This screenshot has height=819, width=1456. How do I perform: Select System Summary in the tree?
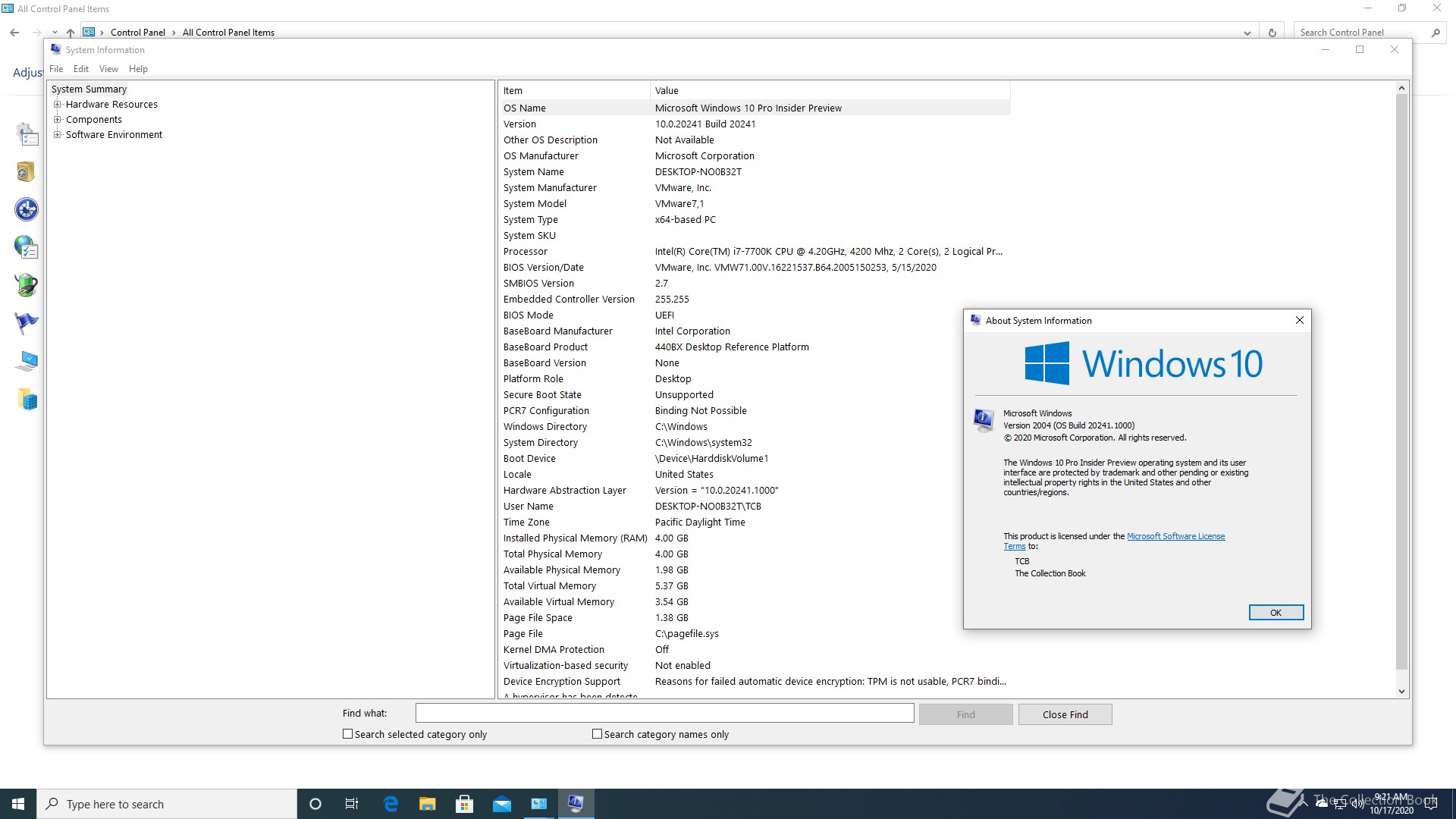click(x=89, y=89)
